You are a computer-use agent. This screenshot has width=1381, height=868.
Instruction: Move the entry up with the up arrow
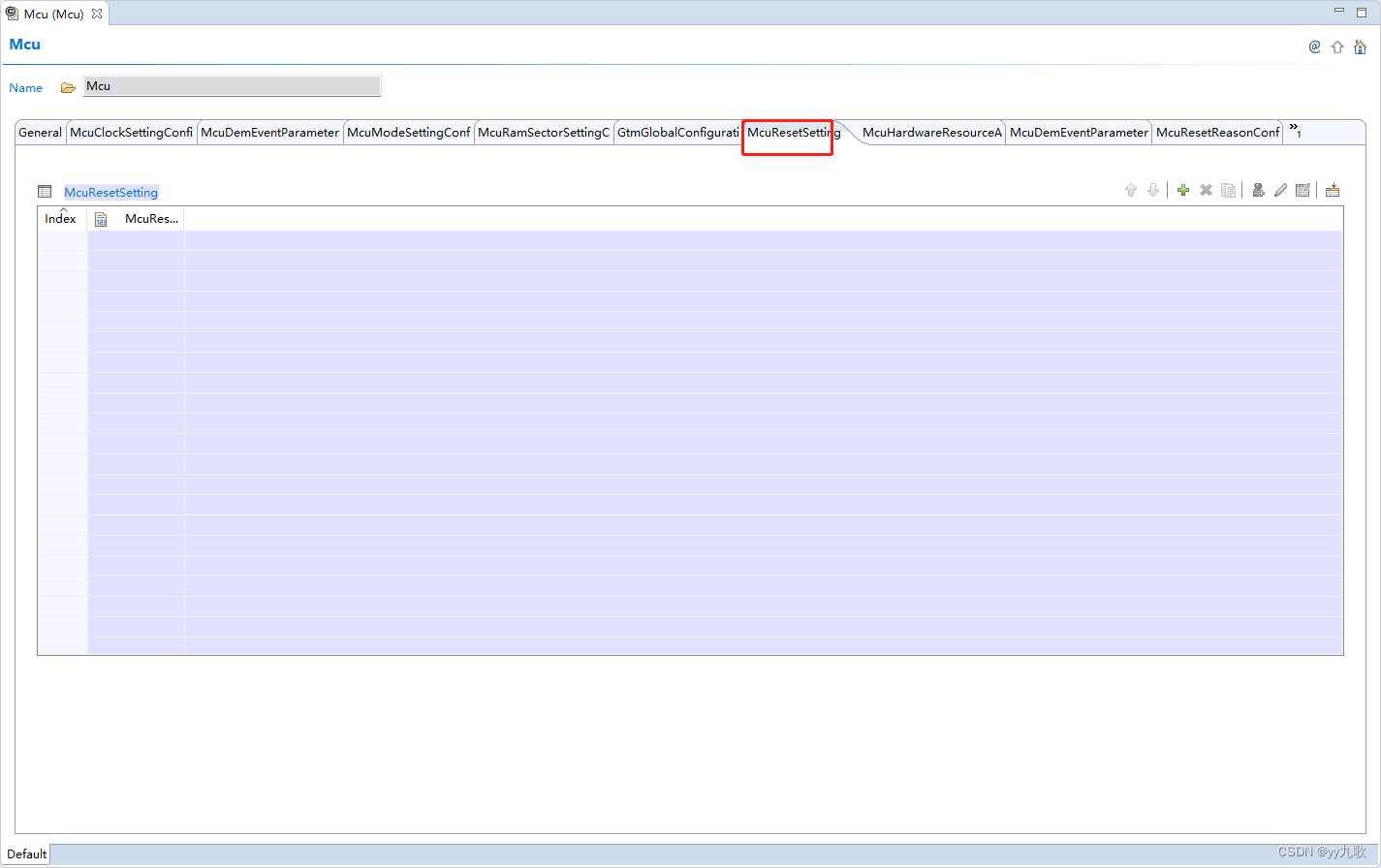coord(1130,190)
